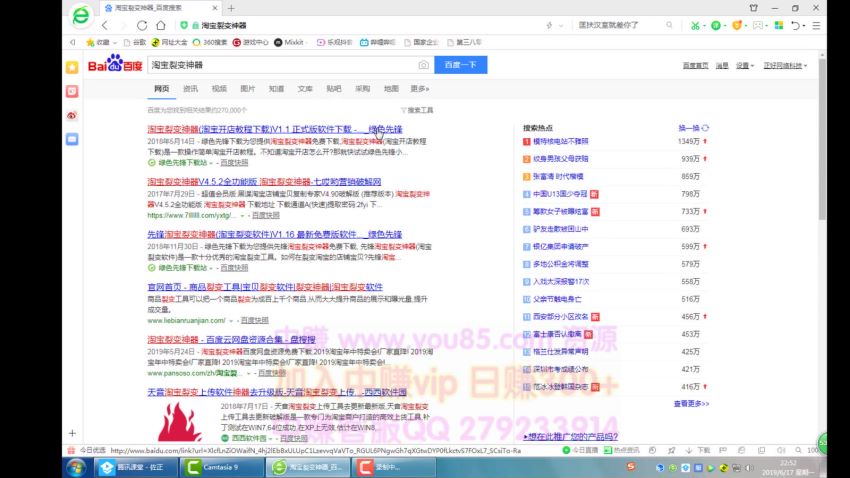This screenshot has width=850, height=478.
Task: Expand the scissors screenshot dropdown arrow
Action: [x=704, y=26]
